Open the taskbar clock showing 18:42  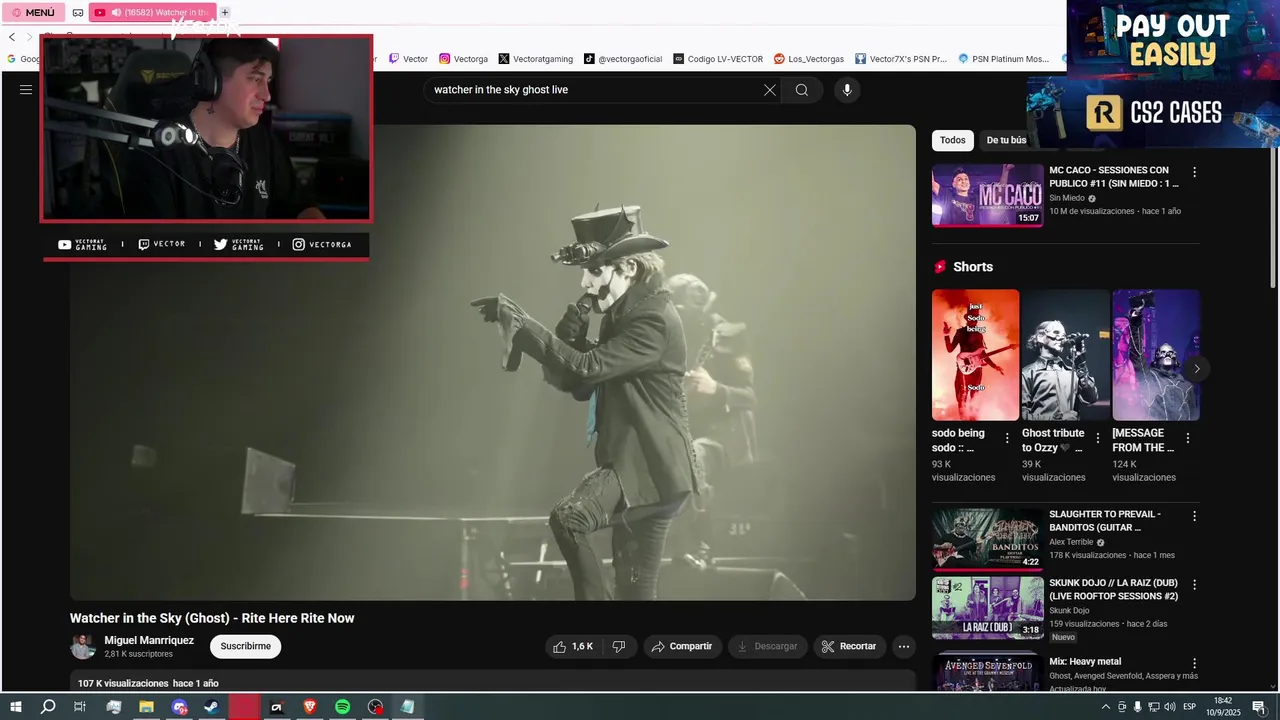click(x=1222, y=707)
